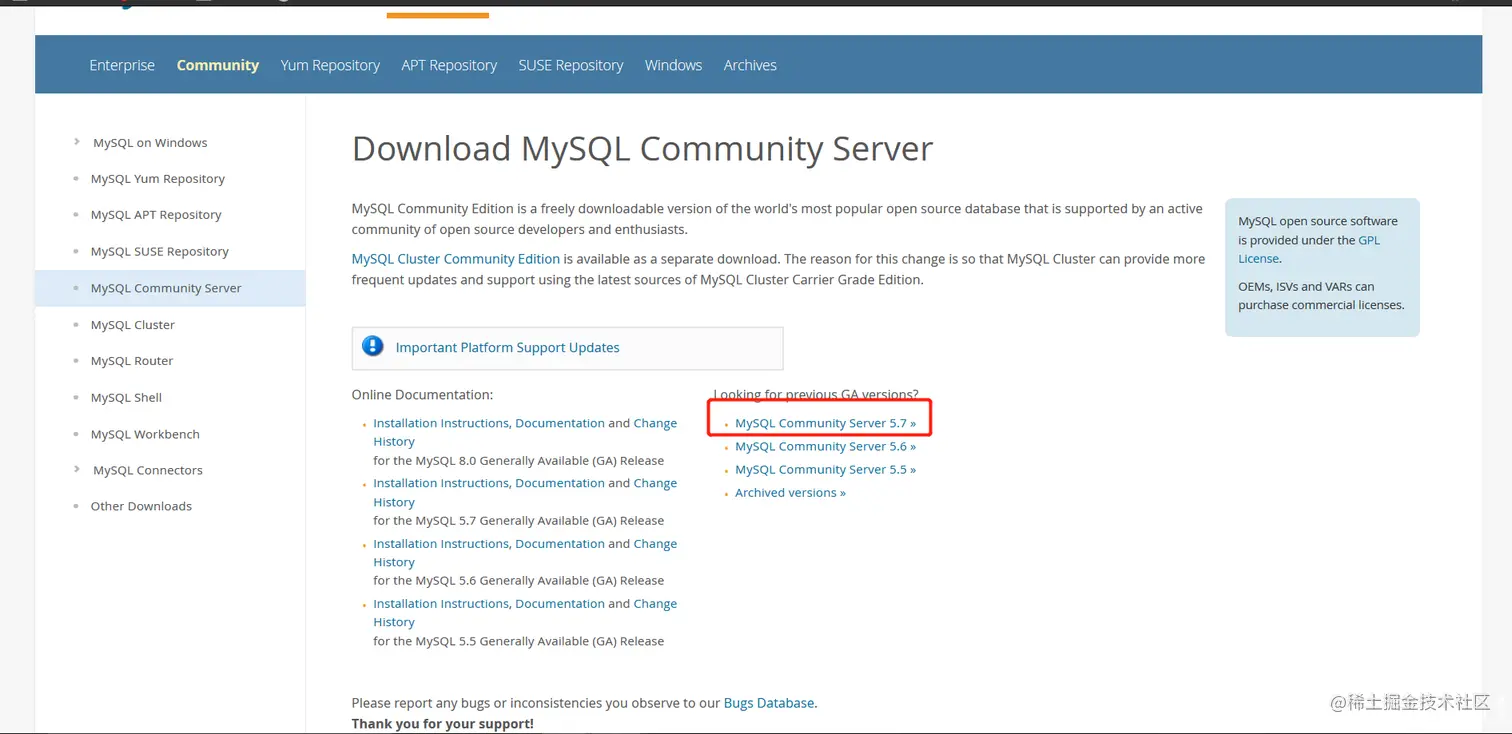The height and width of the screenshot is (734, 1512).
Task: Open MySQL Community Server 5.7 link
Action: (826, 423)
